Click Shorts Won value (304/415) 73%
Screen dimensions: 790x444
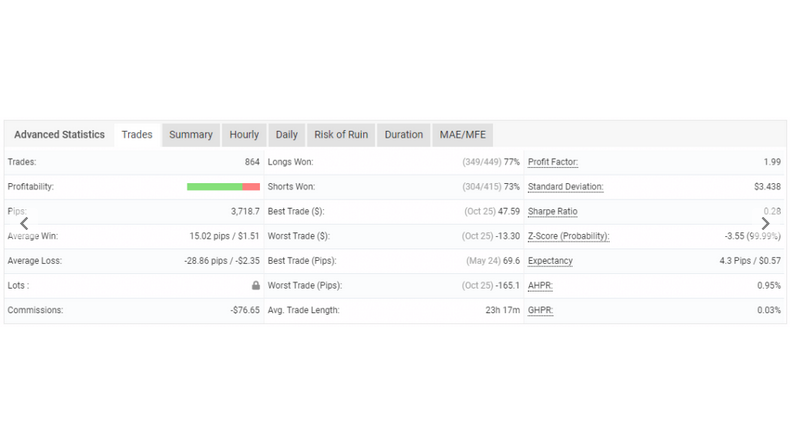tap(491, 186)
